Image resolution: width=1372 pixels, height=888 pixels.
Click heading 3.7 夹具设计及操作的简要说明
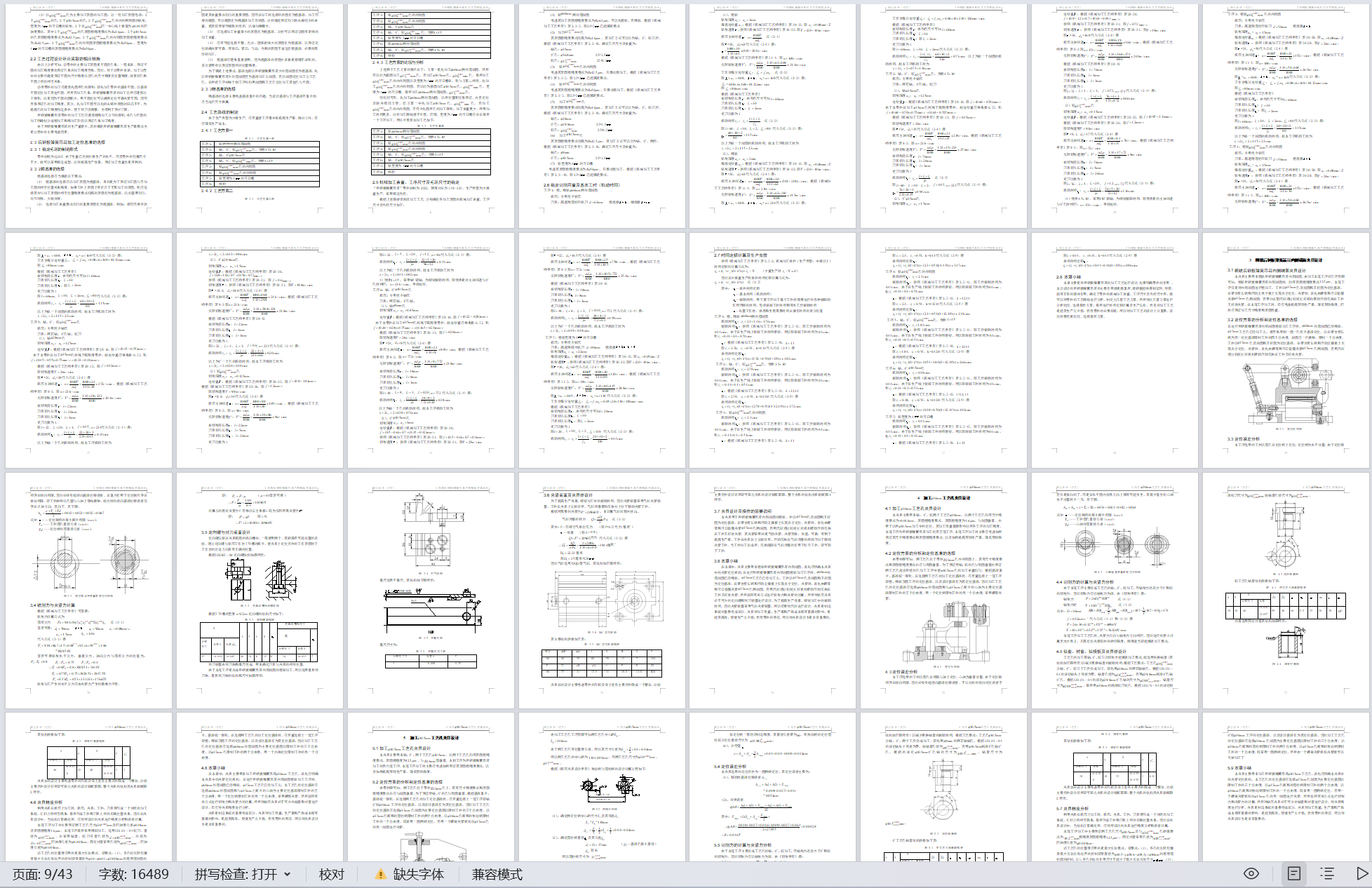click(743, 511)
